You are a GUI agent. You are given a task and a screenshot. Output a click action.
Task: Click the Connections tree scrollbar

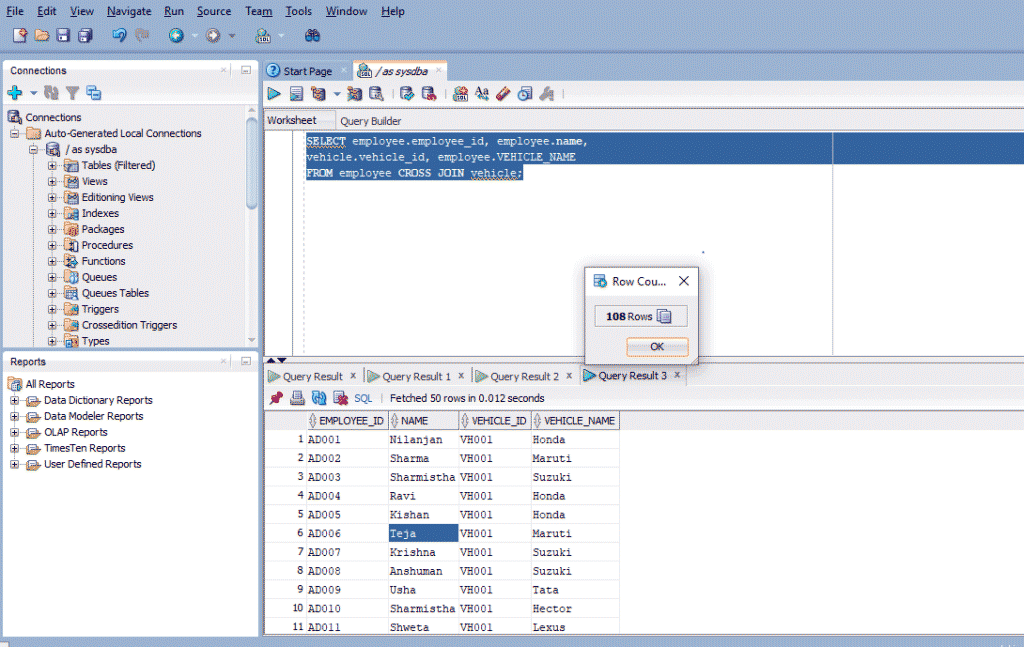tap(252, 163)
